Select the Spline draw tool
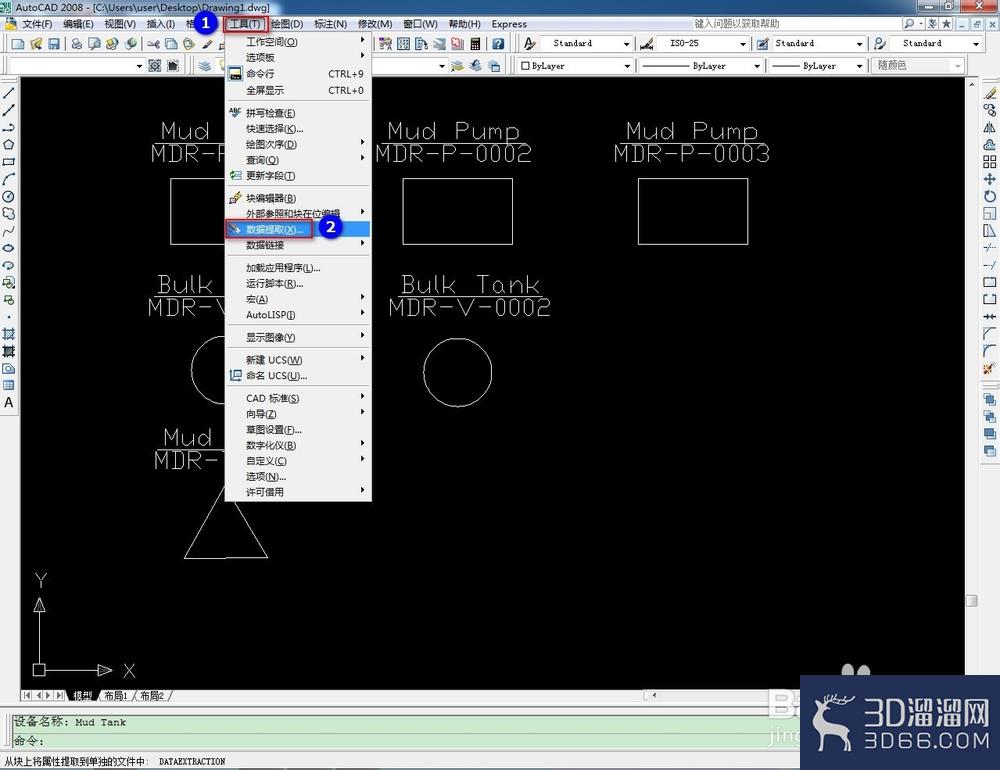Image resolution: width=1000 pixels, height=770 pixels. [9, 231]
